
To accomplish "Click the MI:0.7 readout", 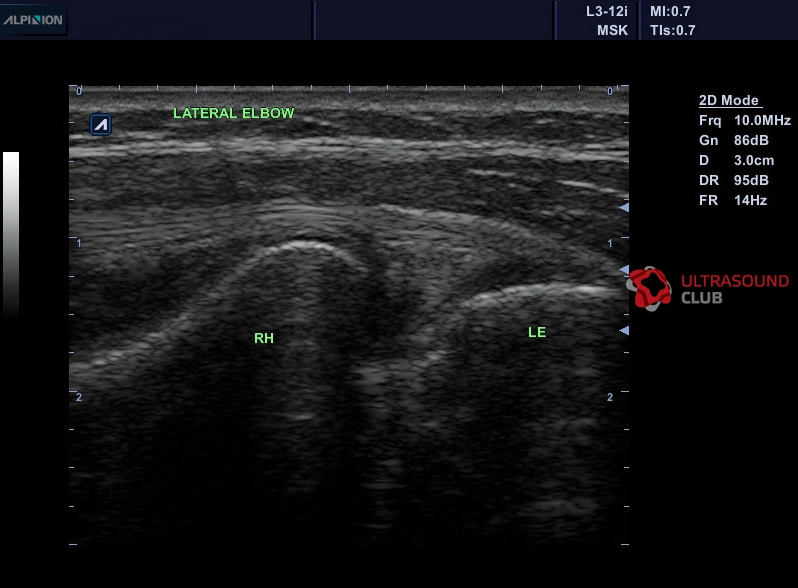I will click(670, 11).
